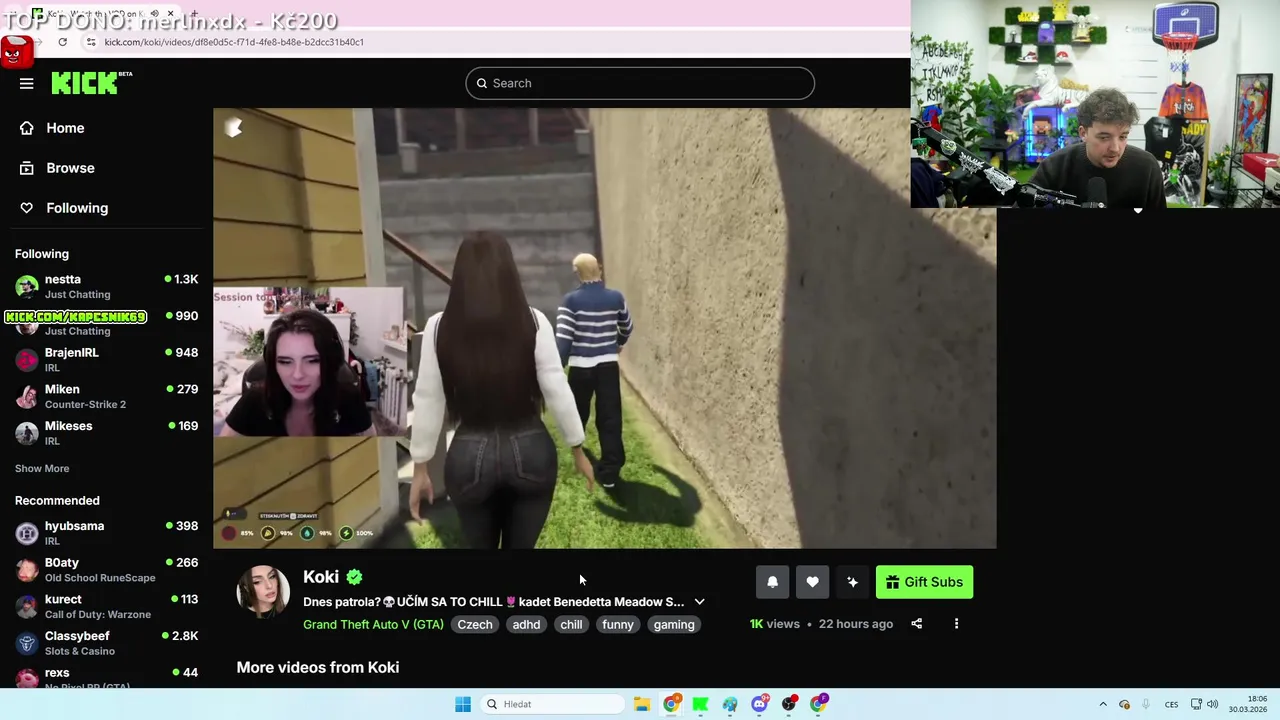Image resolution: width=1280 pixels, height=720 pixels.
Task: Open Grand Theft Auto V (GTA) category
Action: [x=373, y=624]
